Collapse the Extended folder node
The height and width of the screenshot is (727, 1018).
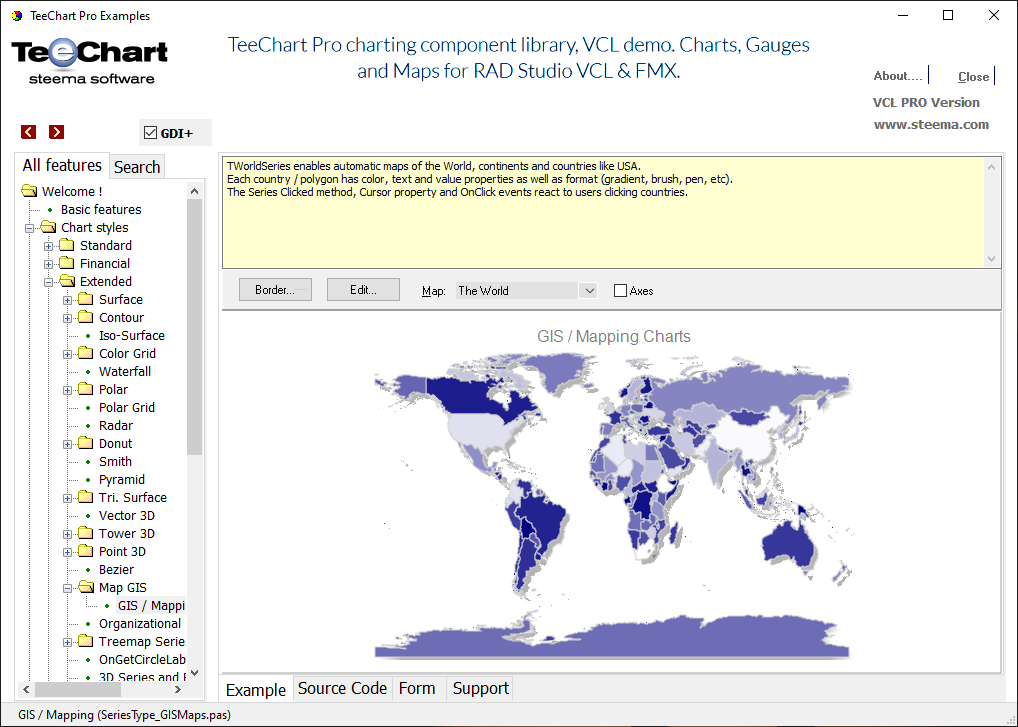tap(48, 282)
